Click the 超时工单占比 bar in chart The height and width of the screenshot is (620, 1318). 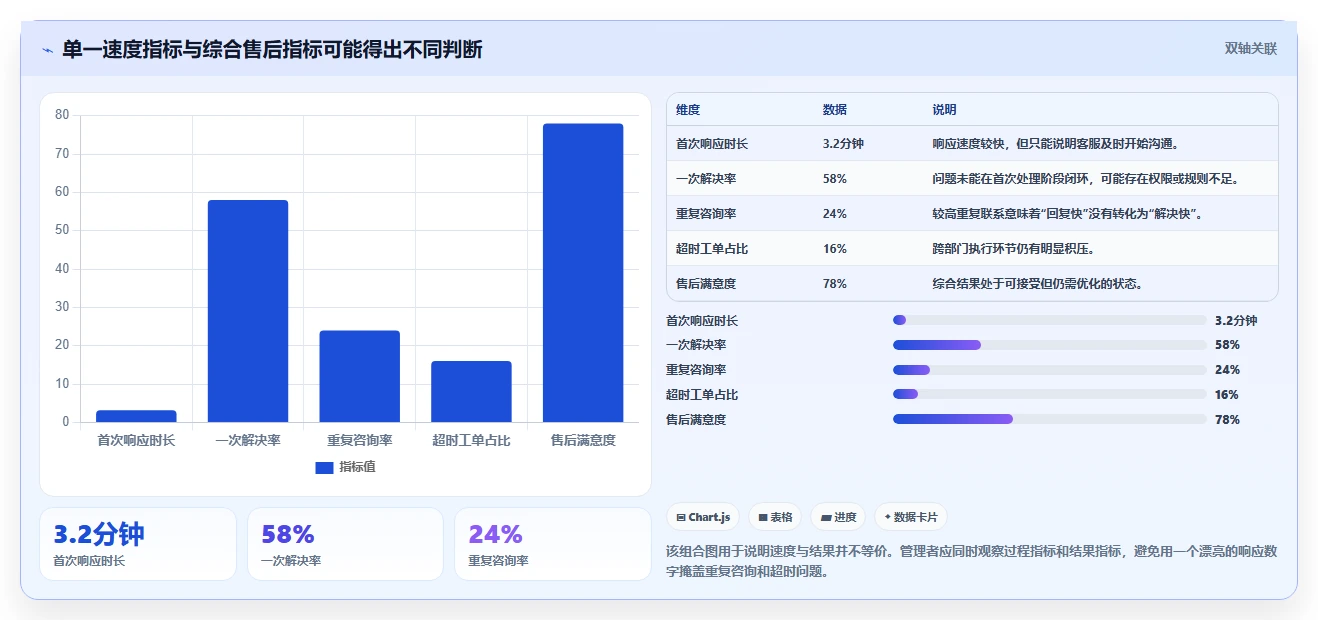471,391
